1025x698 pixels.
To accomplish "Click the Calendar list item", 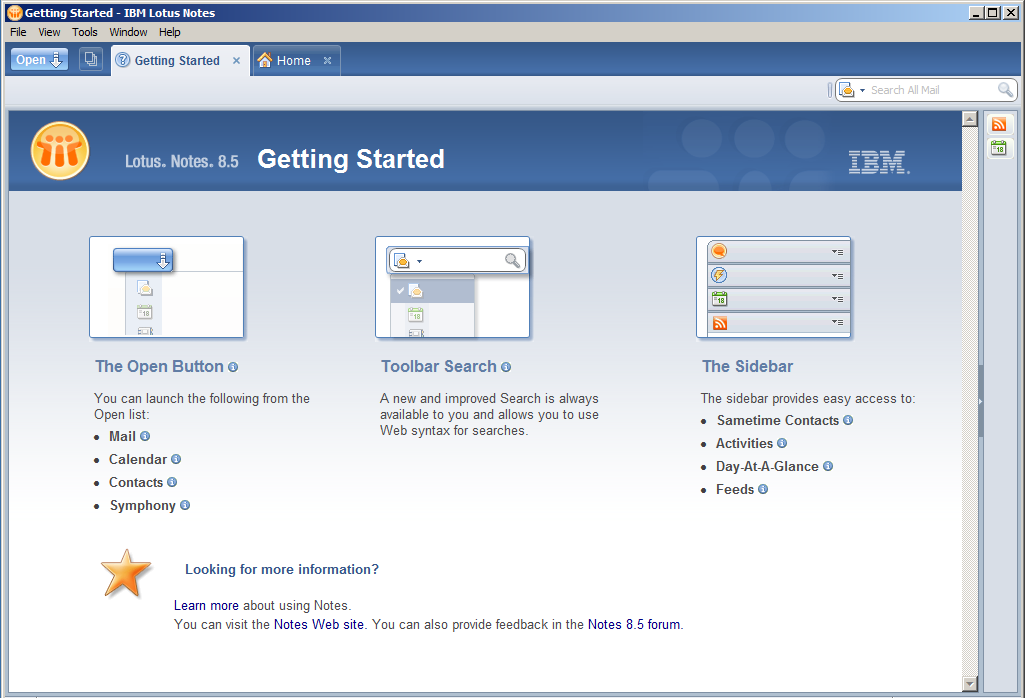I will [x=138, y=459].
